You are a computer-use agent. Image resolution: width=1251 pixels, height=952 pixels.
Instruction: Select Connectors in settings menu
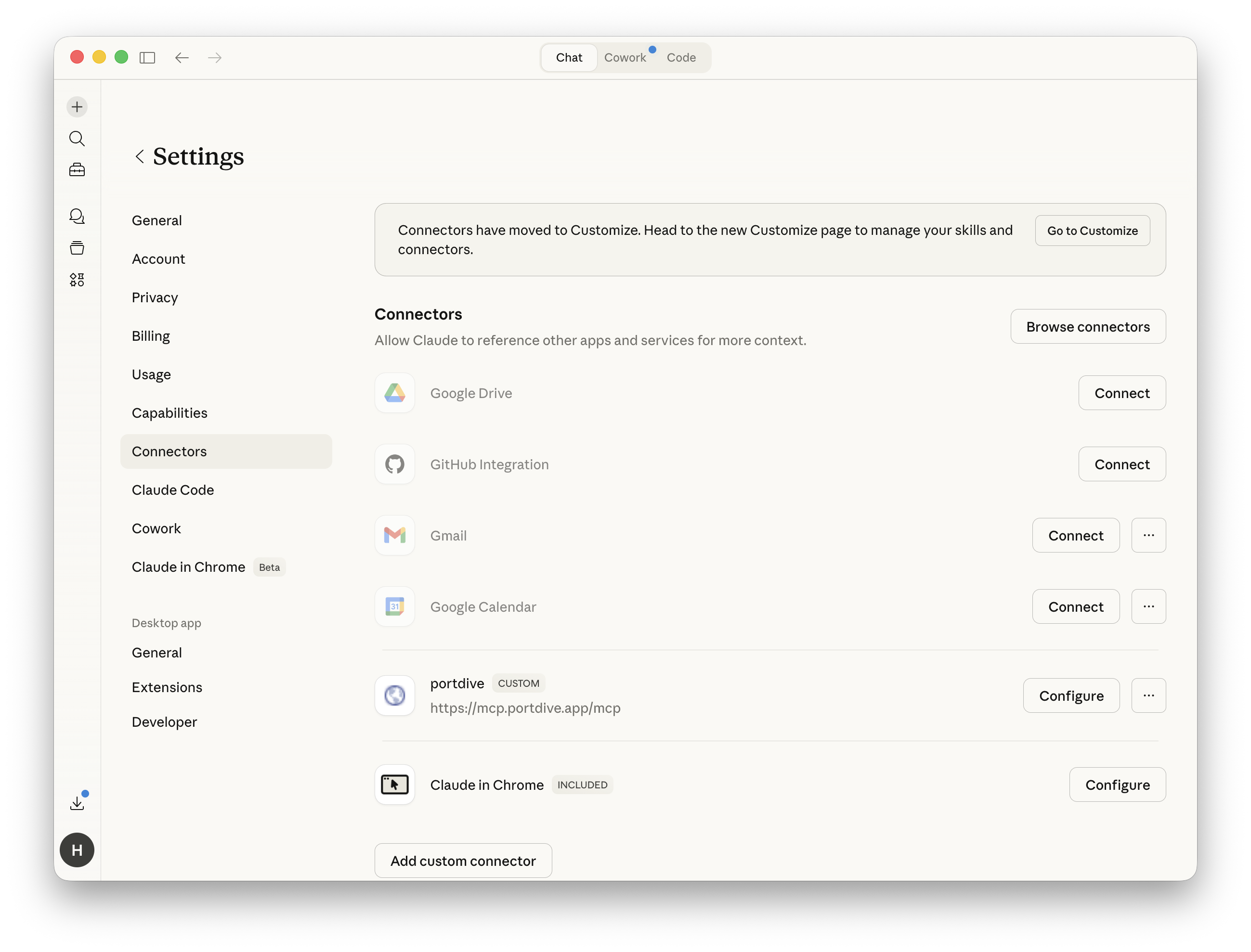pos(226,451)
